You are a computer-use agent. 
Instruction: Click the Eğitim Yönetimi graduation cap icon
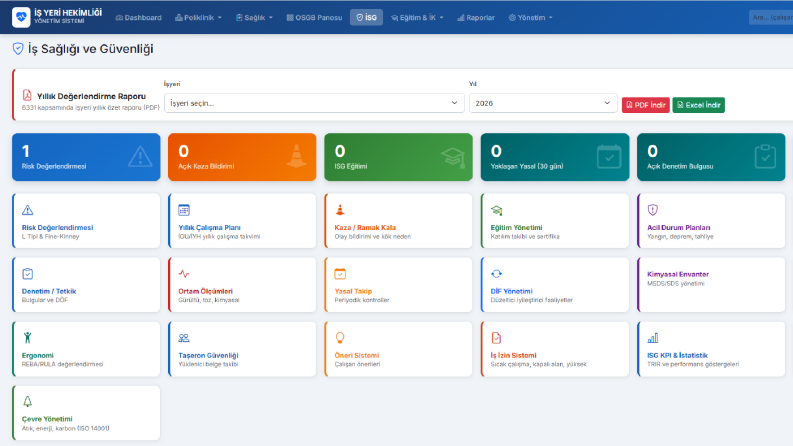(497, 210)
